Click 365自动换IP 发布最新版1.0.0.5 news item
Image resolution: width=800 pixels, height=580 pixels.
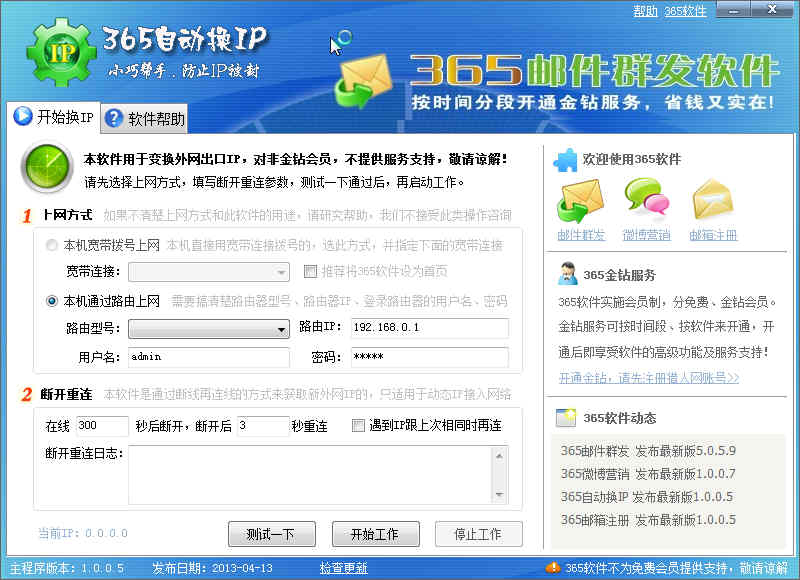point(646,497)
